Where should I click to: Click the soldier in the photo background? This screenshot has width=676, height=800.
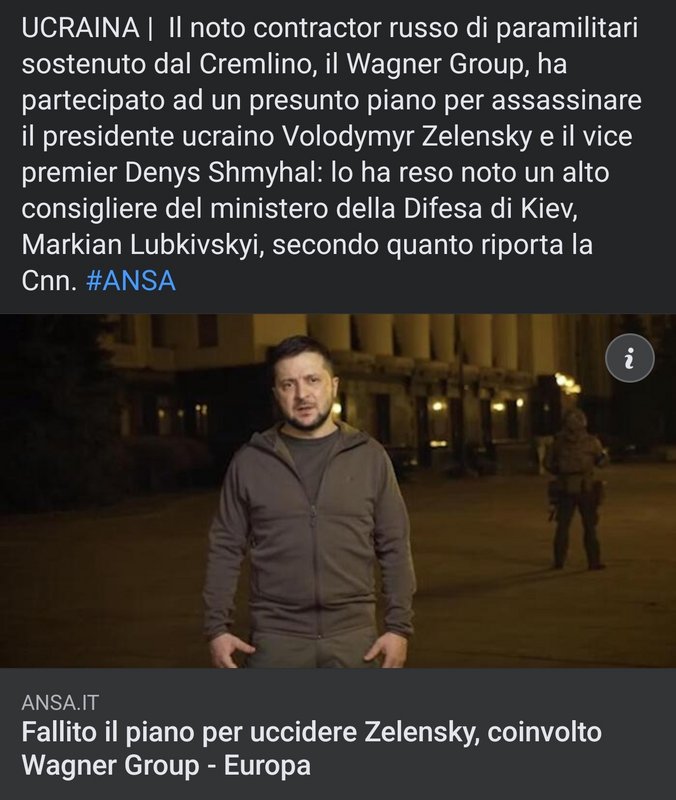point(577,490)
